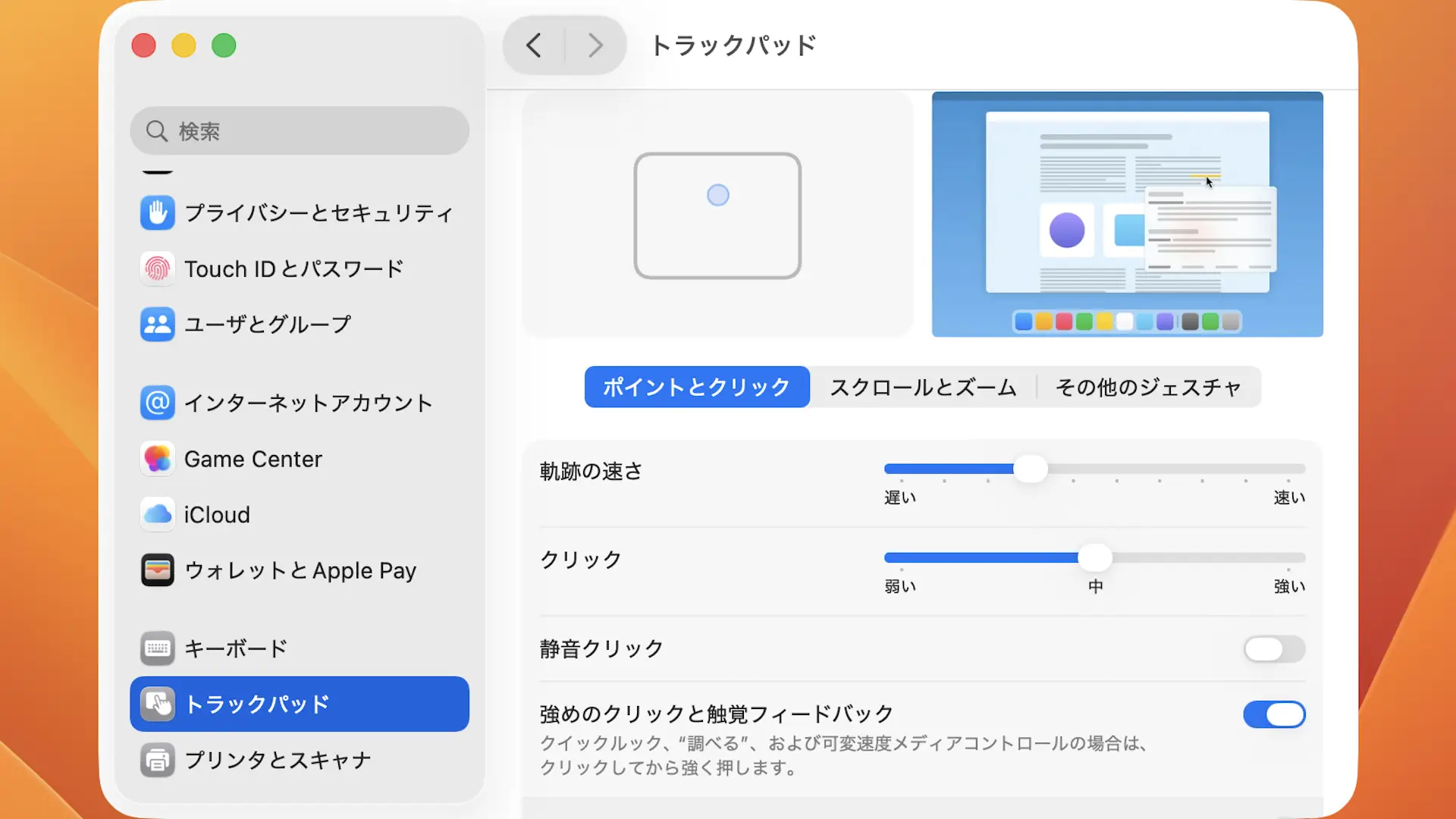Open the Users & Groups icon
This screenshot has height=819, width=1456.
(158, 325)
